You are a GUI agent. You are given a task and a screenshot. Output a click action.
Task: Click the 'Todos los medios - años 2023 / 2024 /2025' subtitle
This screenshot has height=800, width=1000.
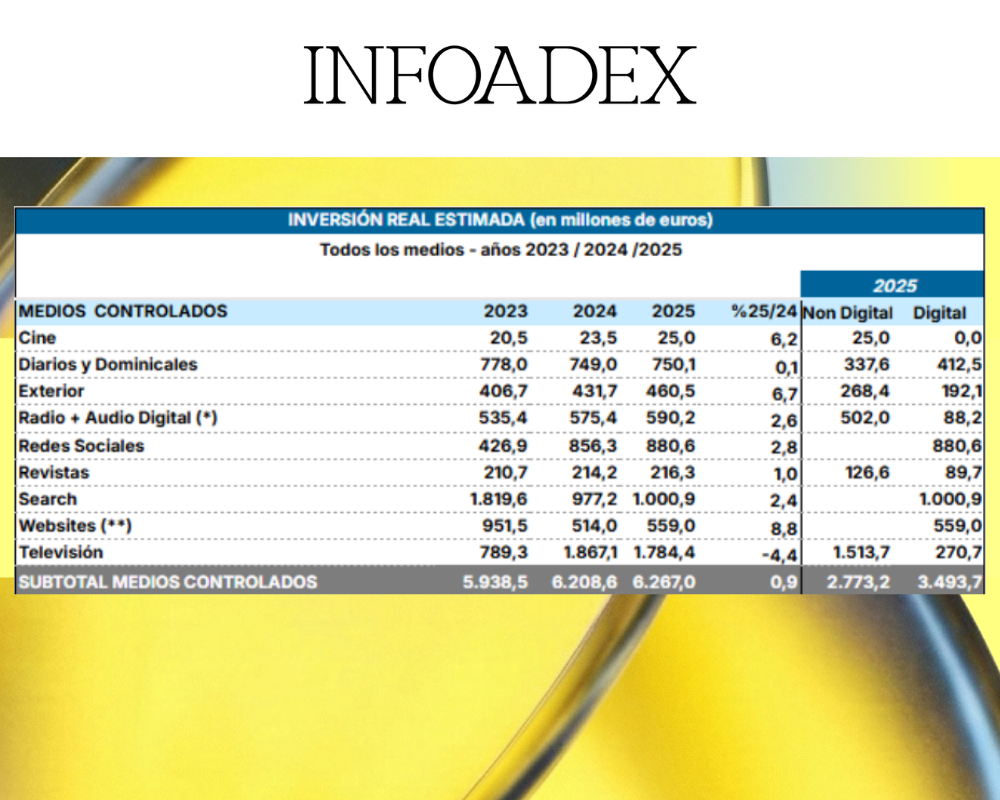pyautogui.click(x=501, y=249)
